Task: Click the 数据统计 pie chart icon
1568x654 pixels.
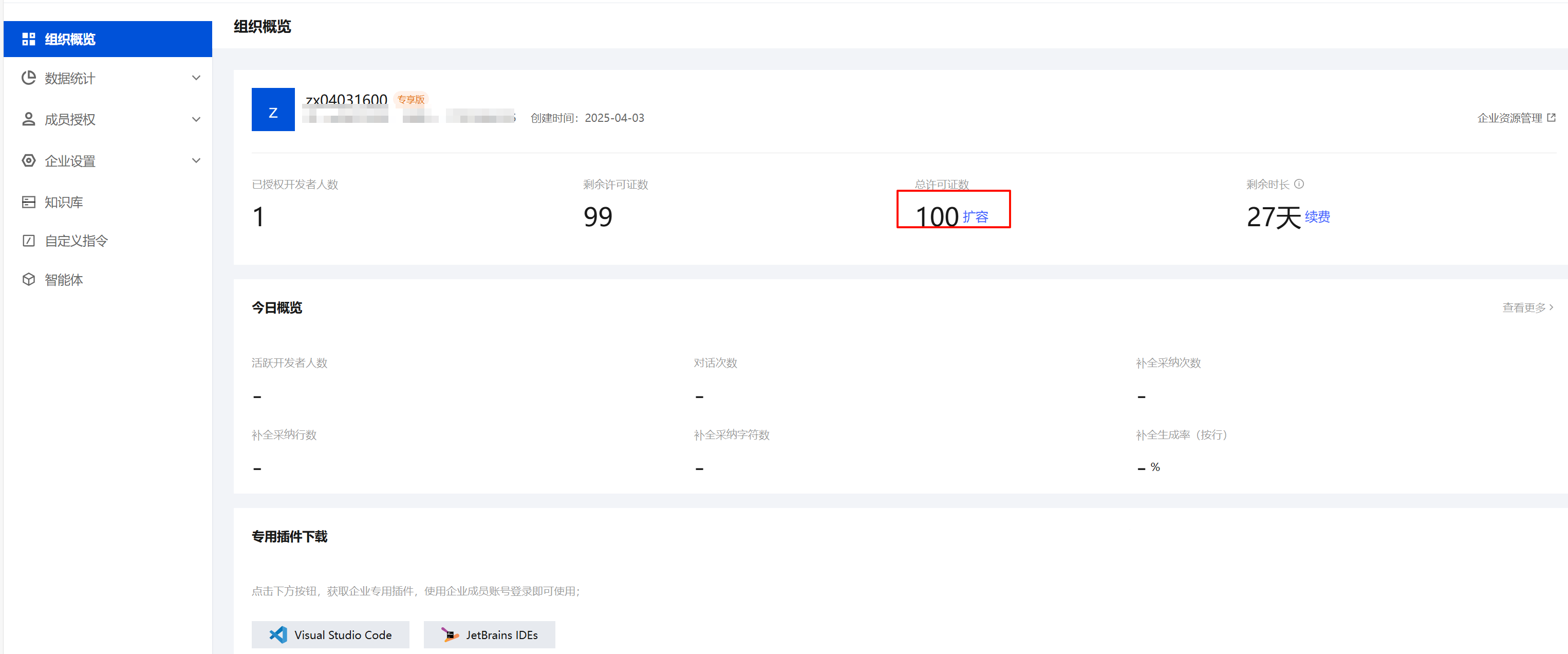Action: (x=29, y=78)
